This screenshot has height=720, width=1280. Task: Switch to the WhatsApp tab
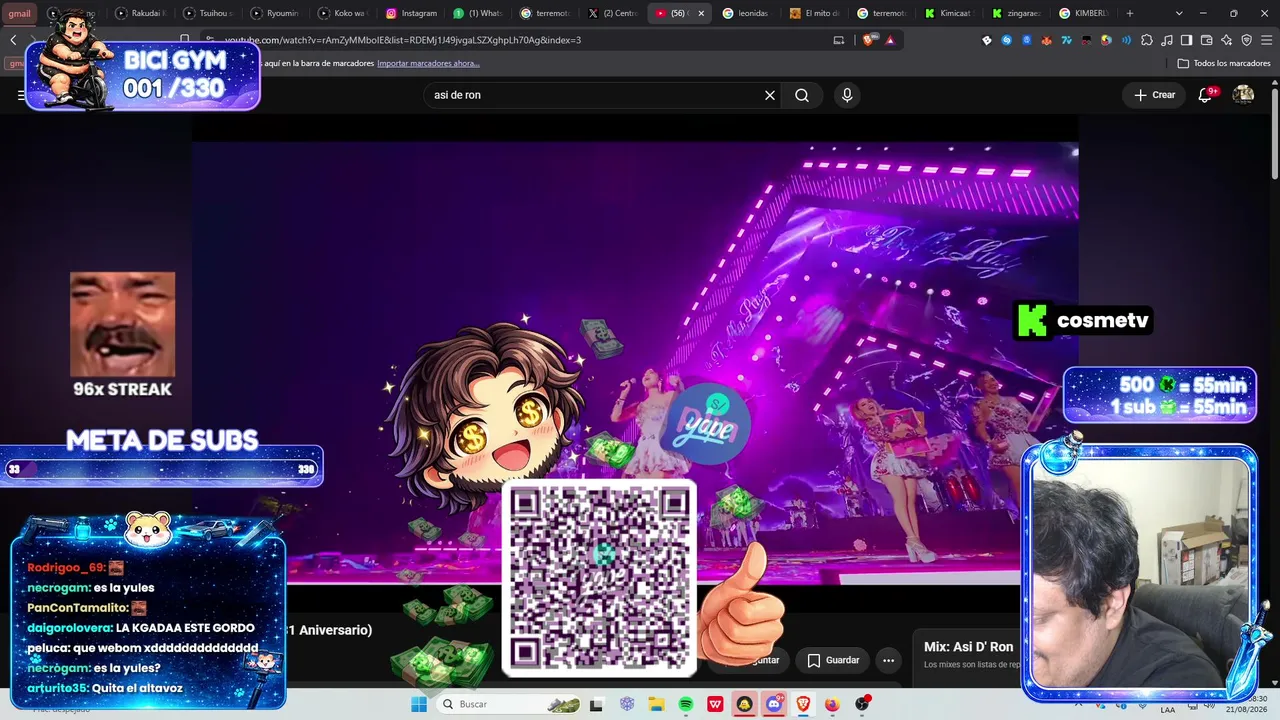point(478,13)
